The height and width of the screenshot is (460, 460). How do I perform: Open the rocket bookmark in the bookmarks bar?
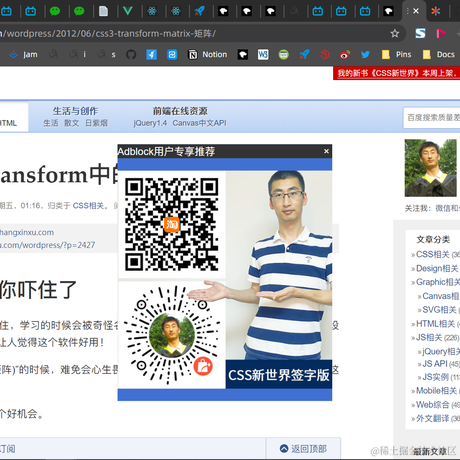point(304,54)
